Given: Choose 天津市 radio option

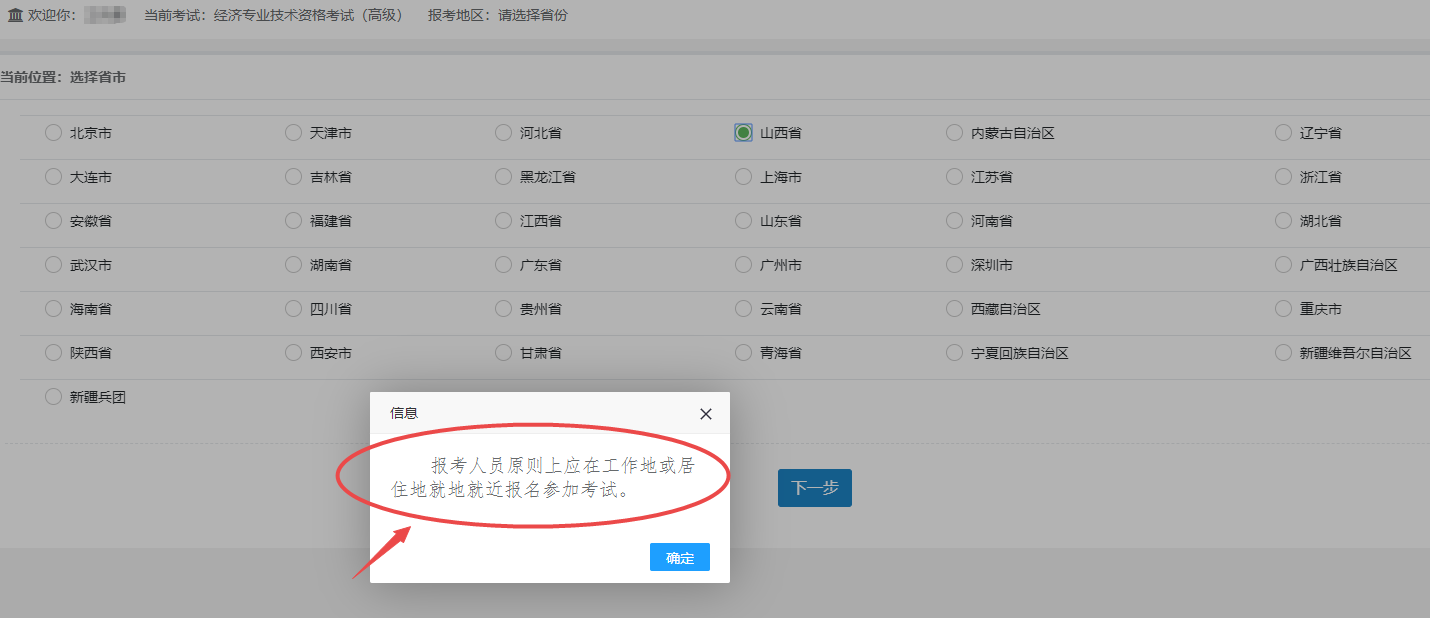Looking at the screenshot, I should coord(293,133).
